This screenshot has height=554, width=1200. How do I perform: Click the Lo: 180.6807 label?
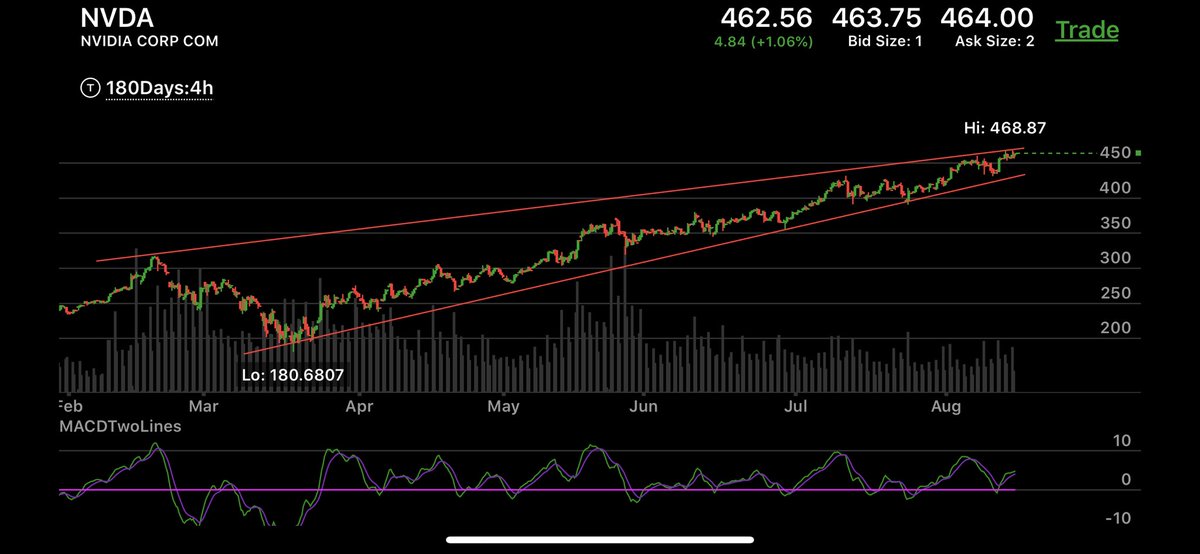click(292, 374)
